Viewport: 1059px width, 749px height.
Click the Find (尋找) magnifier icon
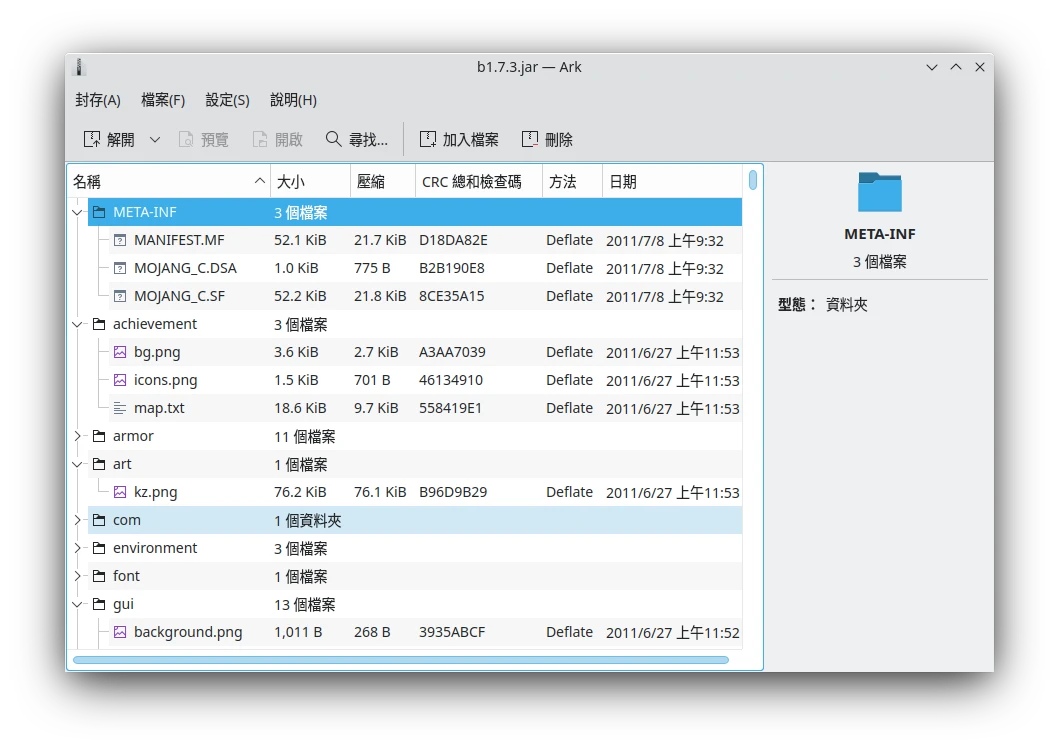(x=334, y=139)
